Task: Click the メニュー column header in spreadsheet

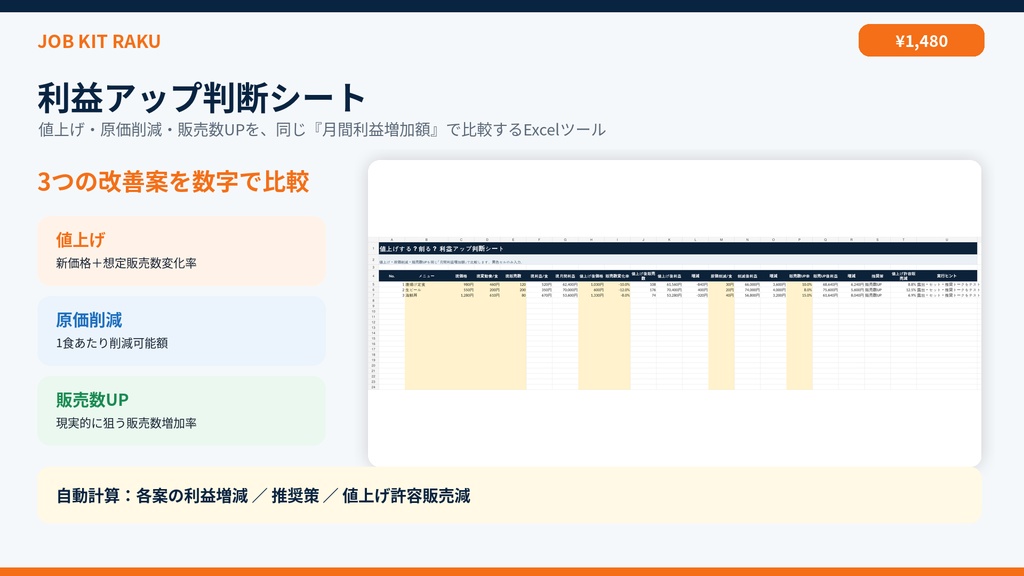Action: click(x=426, y=276)
